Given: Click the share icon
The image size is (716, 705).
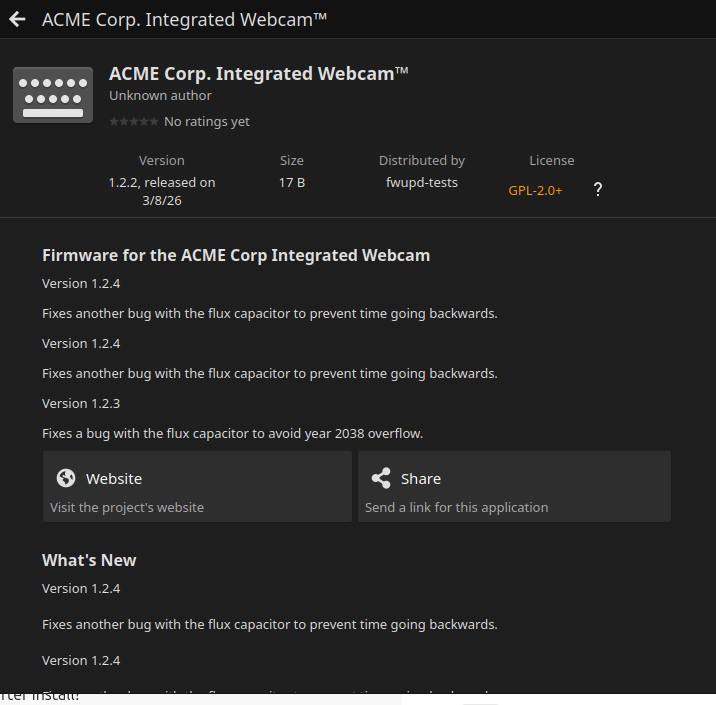Looking at the screenshot, I should click(380, 478).
